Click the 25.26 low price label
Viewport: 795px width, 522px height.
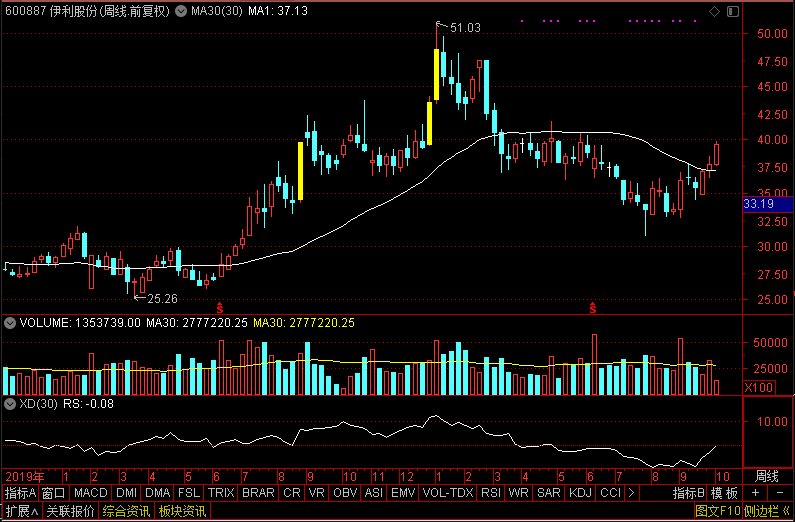[x=162, y=299]
